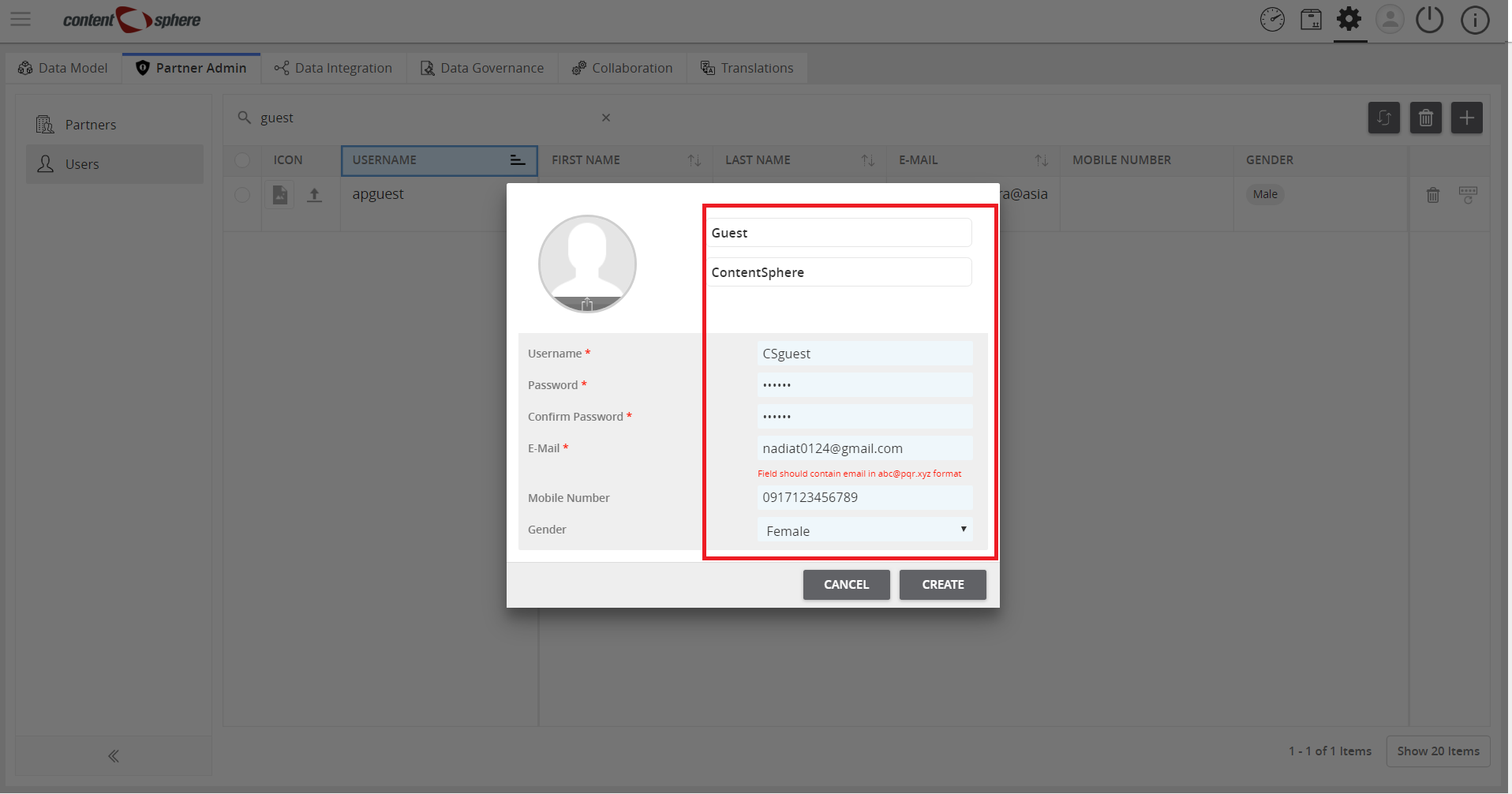
Task: Click the first name field containing Guest
Action: 839,233
